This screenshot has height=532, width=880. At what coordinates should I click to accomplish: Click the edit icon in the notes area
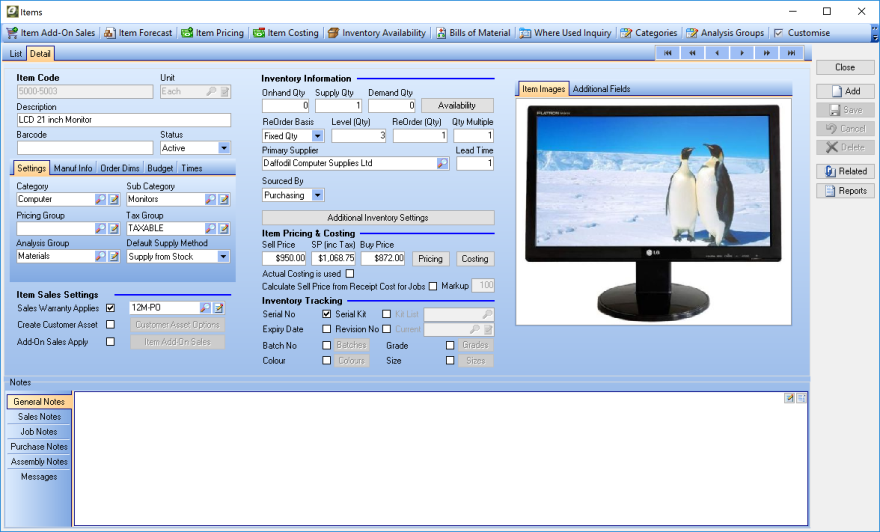[x=790, y=398]
